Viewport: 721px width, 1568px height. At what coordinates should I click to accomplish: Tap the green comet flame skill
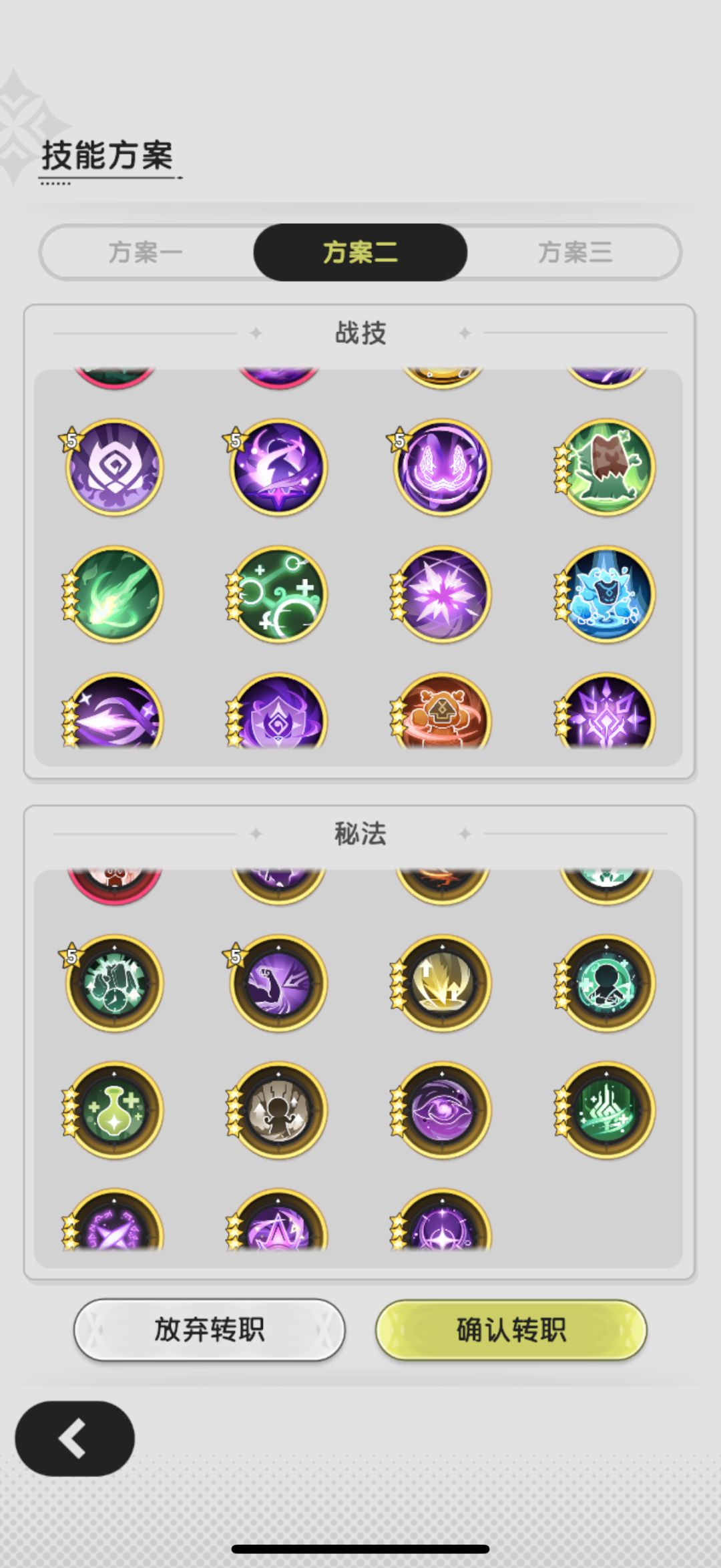pos(114,594)
